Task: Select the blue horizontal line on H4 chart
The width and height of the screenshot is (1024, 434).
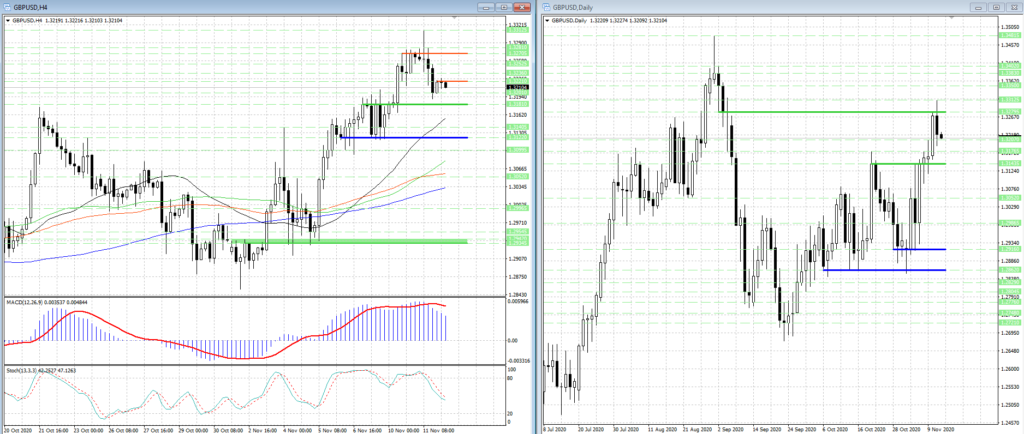Action: tap(400, 137)
